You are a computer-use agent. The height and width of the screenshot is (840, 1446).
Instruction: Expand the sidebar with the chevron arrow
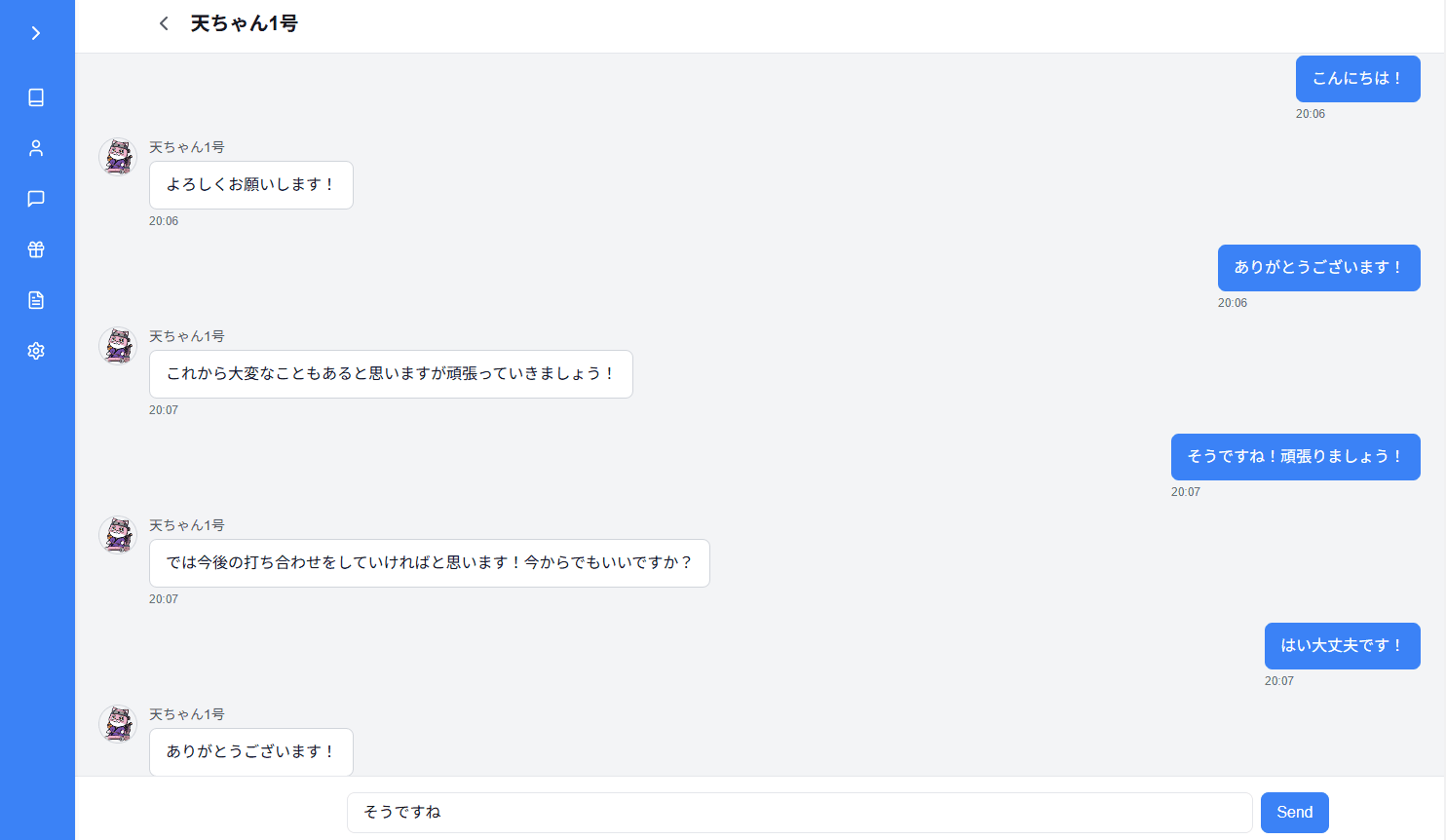(36, 32)
